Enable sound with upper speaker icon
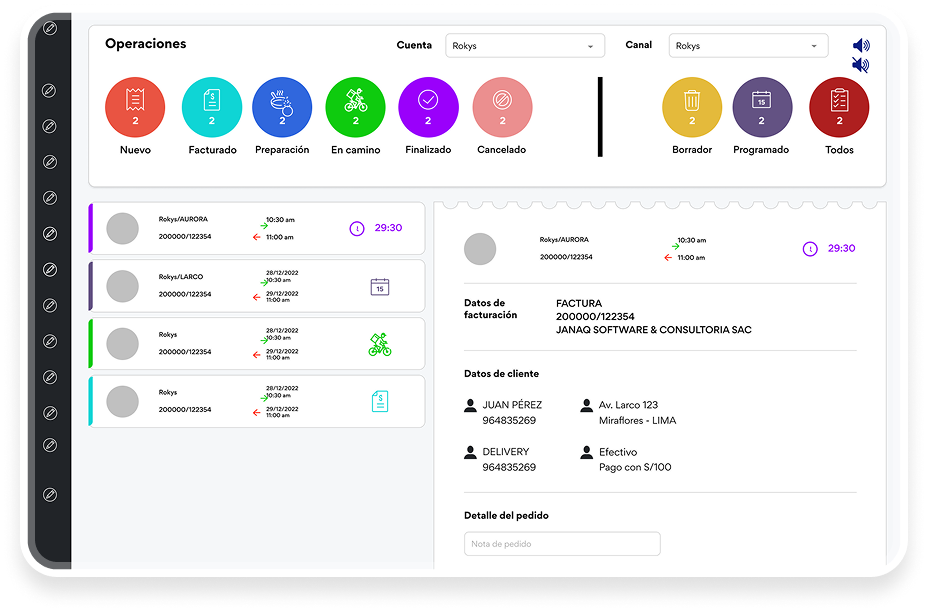Screen dimensions: 928x612 pyautogui.click(x=861, y=46)
